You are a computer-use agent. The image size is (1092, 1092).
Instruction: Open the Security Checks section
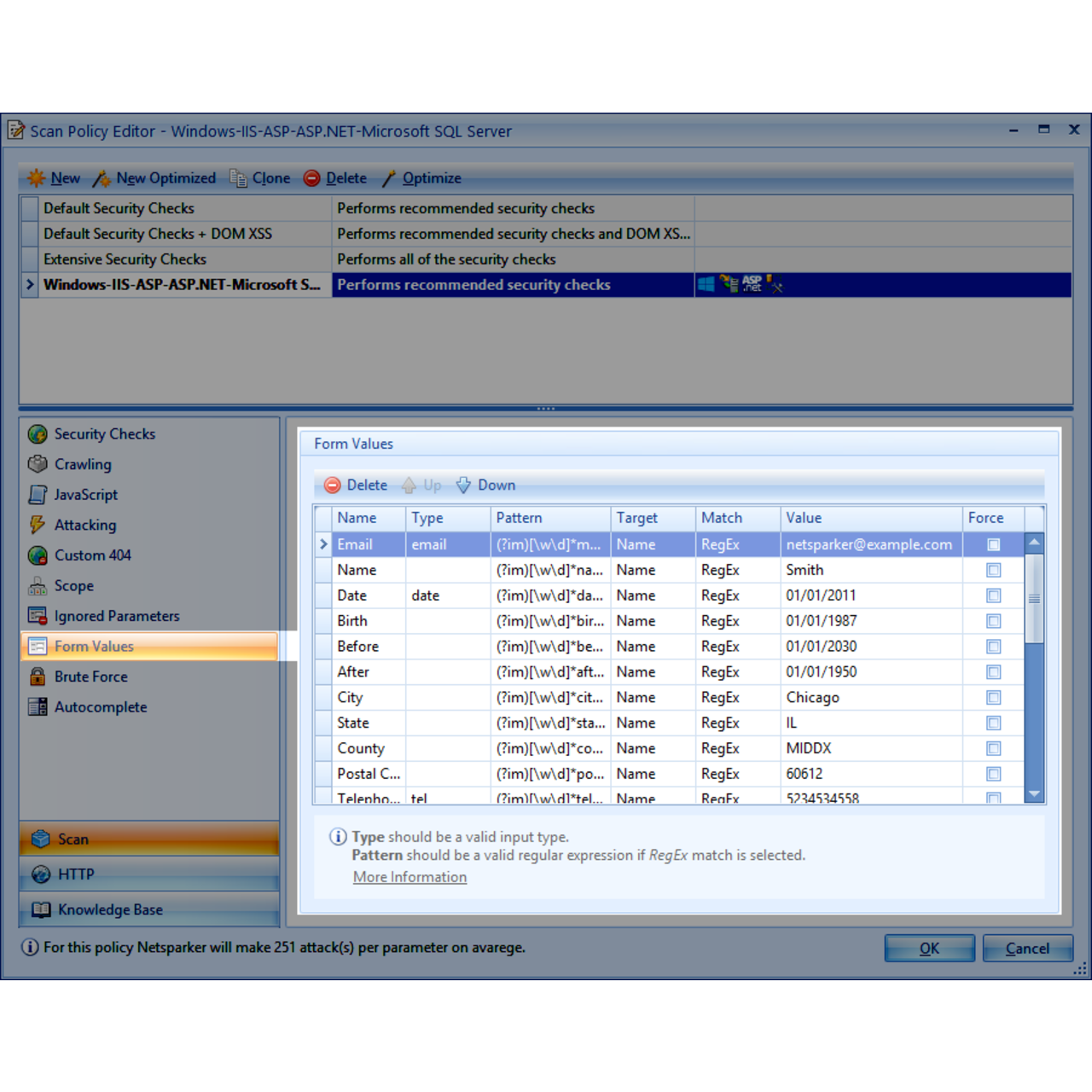(104, 433)
